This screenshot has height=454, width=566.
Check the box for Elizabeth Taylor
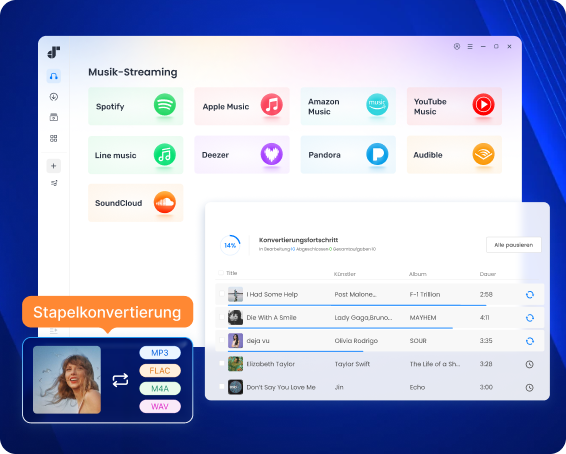(222, 363)
